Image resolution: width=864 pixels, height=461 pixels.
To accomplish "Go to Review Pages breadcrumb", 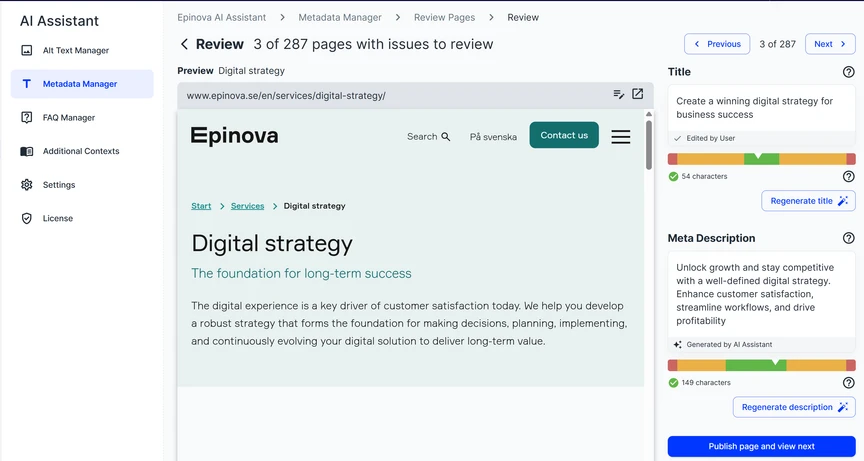I will 445,18.
